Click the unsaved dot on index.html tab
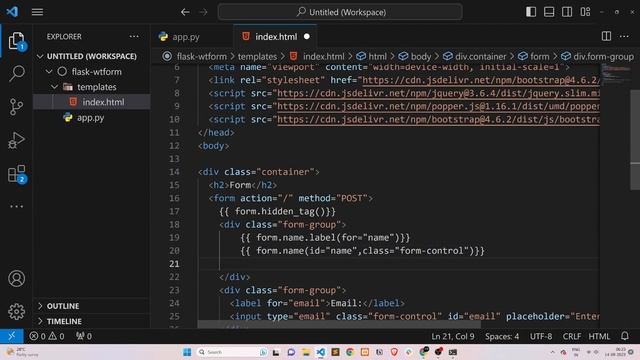640x360 pixels. tap(307, 37)
